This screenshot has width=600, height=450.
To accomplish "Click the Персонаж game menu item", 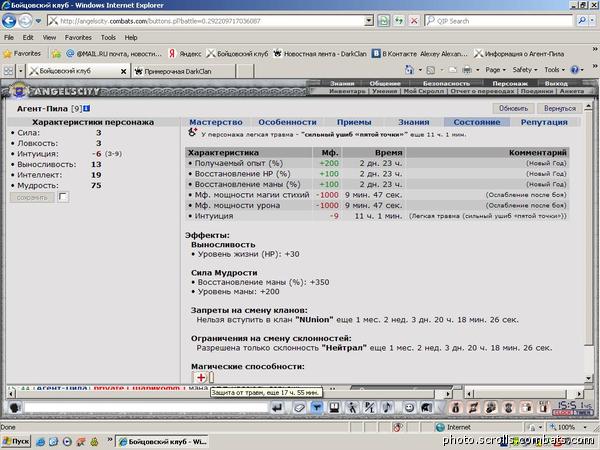I will coord(510,83).
